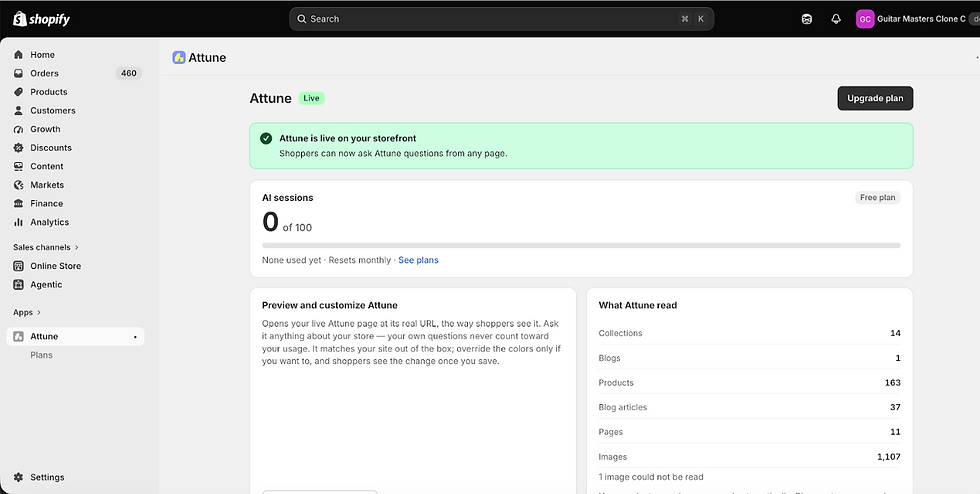Open the notifications bell

836,19
